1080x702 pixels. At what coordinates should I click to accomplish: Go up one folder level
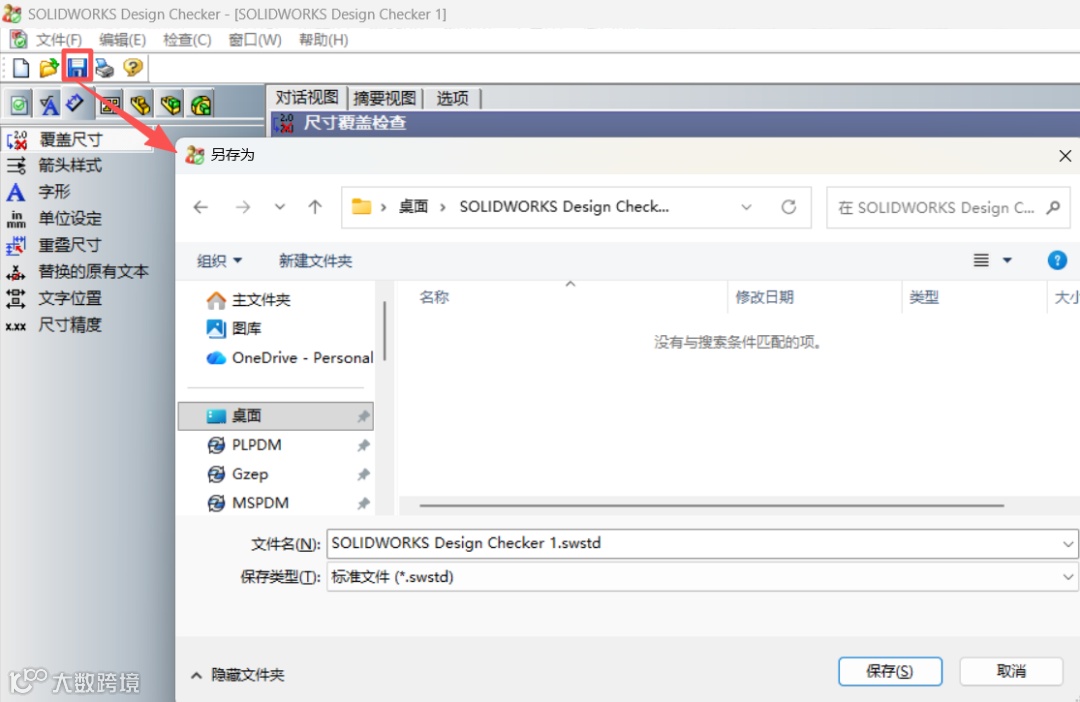315,207
